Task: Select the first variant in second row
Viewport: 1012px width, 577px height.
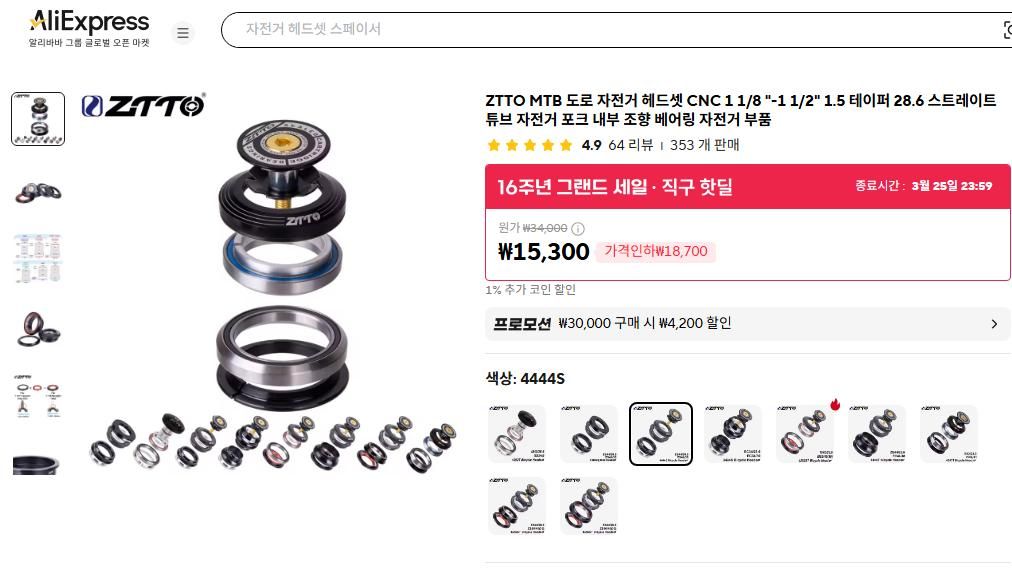Action: tap(516, 506)
